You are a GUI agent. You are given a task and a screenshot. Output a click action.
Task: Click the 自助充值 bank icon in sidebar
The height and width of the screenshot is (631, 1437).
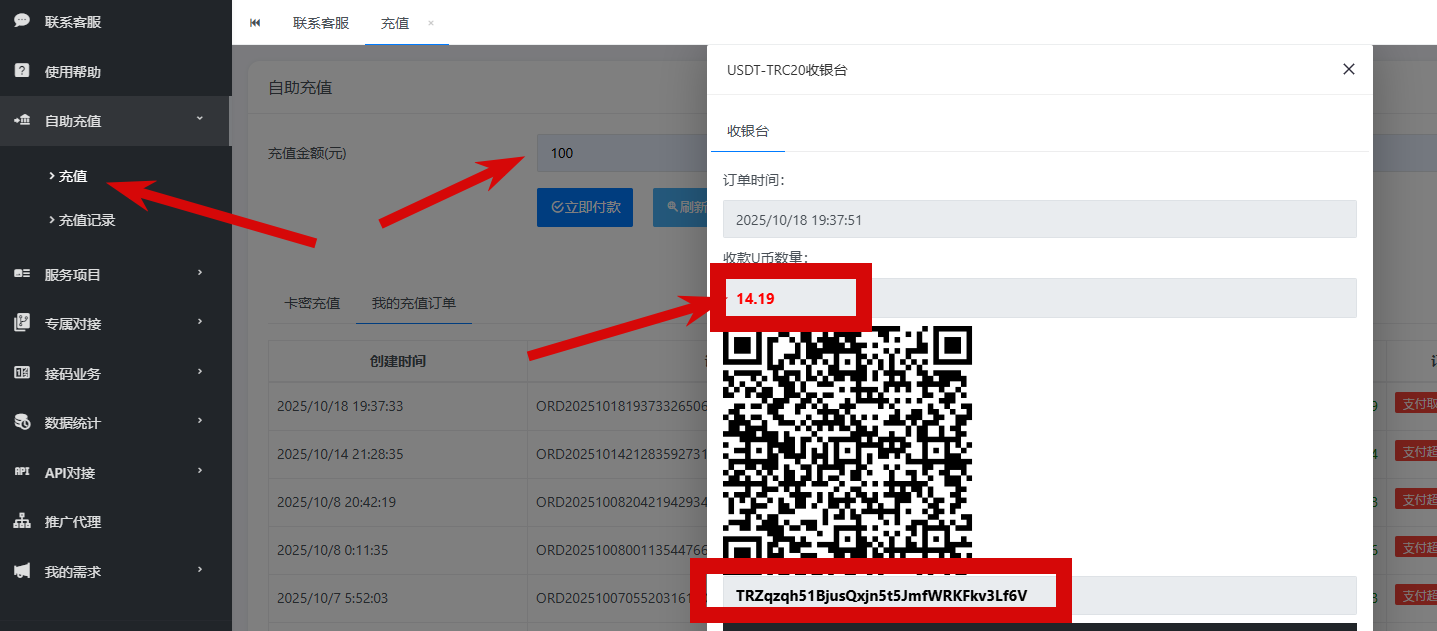[x=22, y=120]
